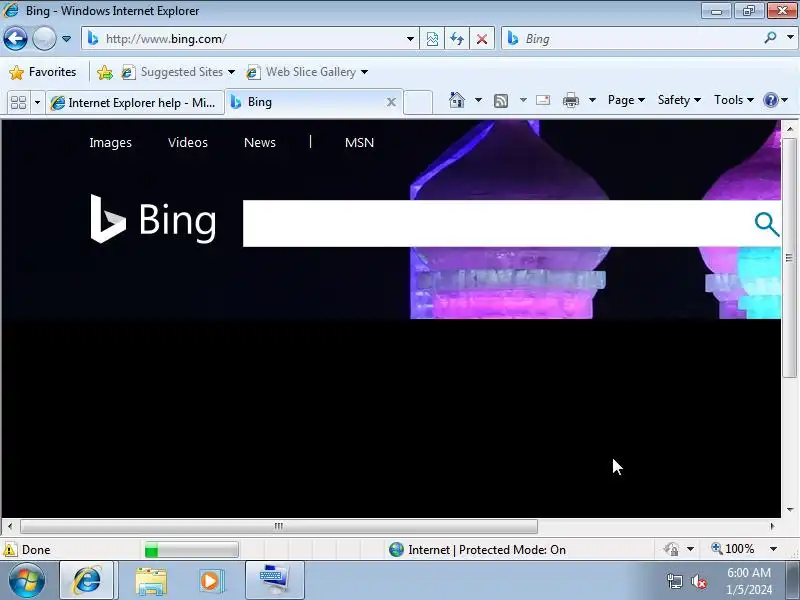The image size is (800, 600).
Task: Open a new blank tab
Action: 418,103
